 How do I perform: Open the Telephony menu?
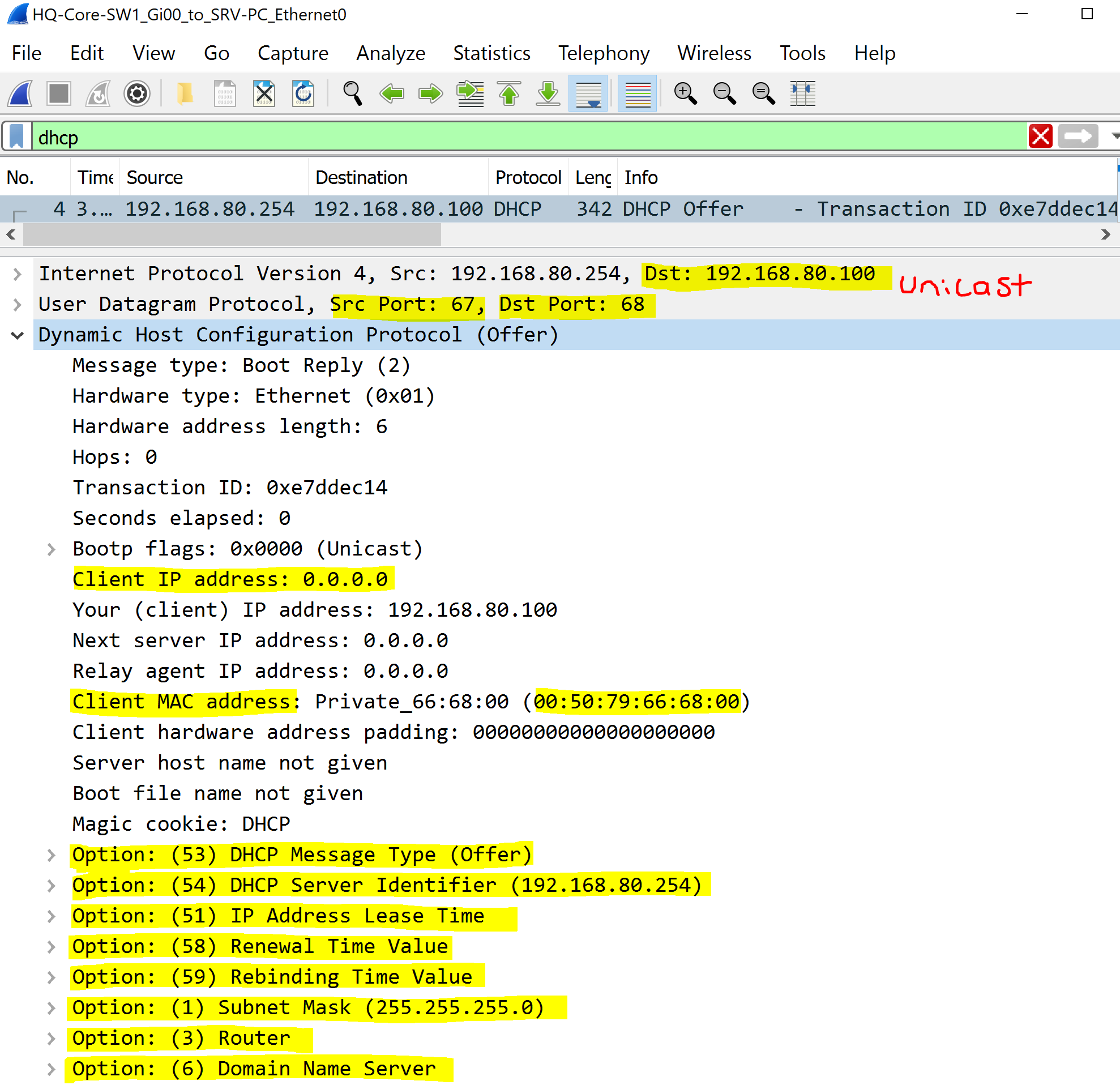604,53
